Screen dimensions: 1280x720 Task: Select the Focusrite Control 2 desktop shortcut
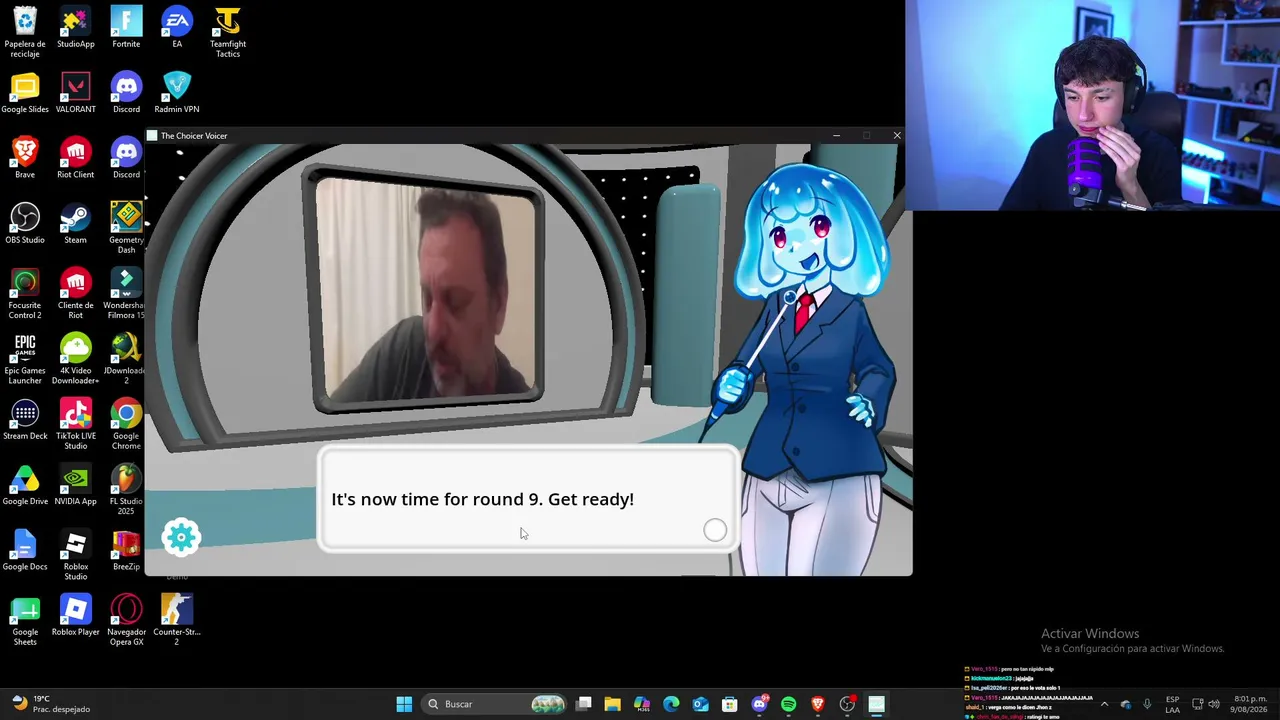[x=25, y=294]
